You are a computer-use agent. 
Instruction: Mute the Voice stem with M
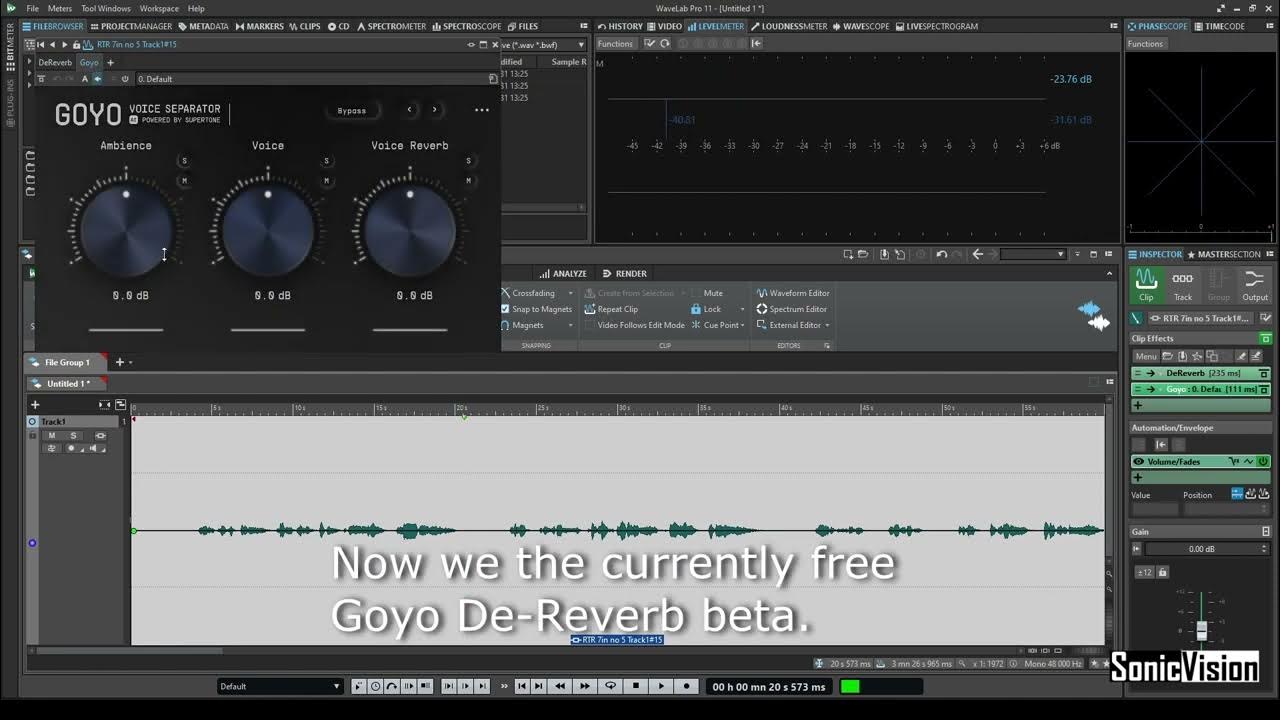coord(326,181)
